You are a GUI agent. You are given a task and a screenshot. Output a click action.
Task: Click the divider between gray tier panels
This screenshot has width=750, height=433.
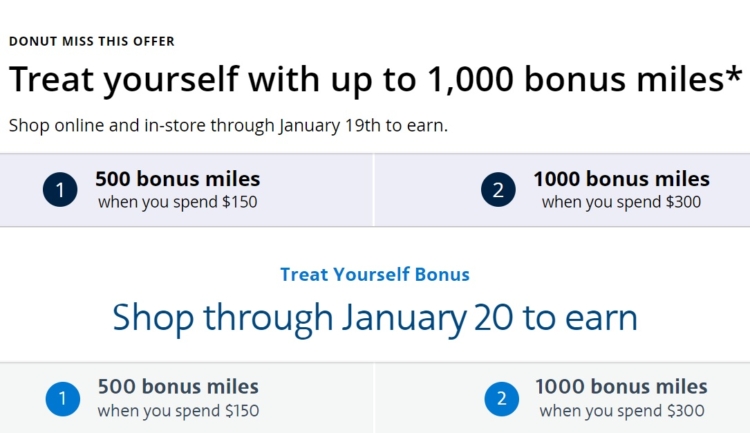coord(375,398)
